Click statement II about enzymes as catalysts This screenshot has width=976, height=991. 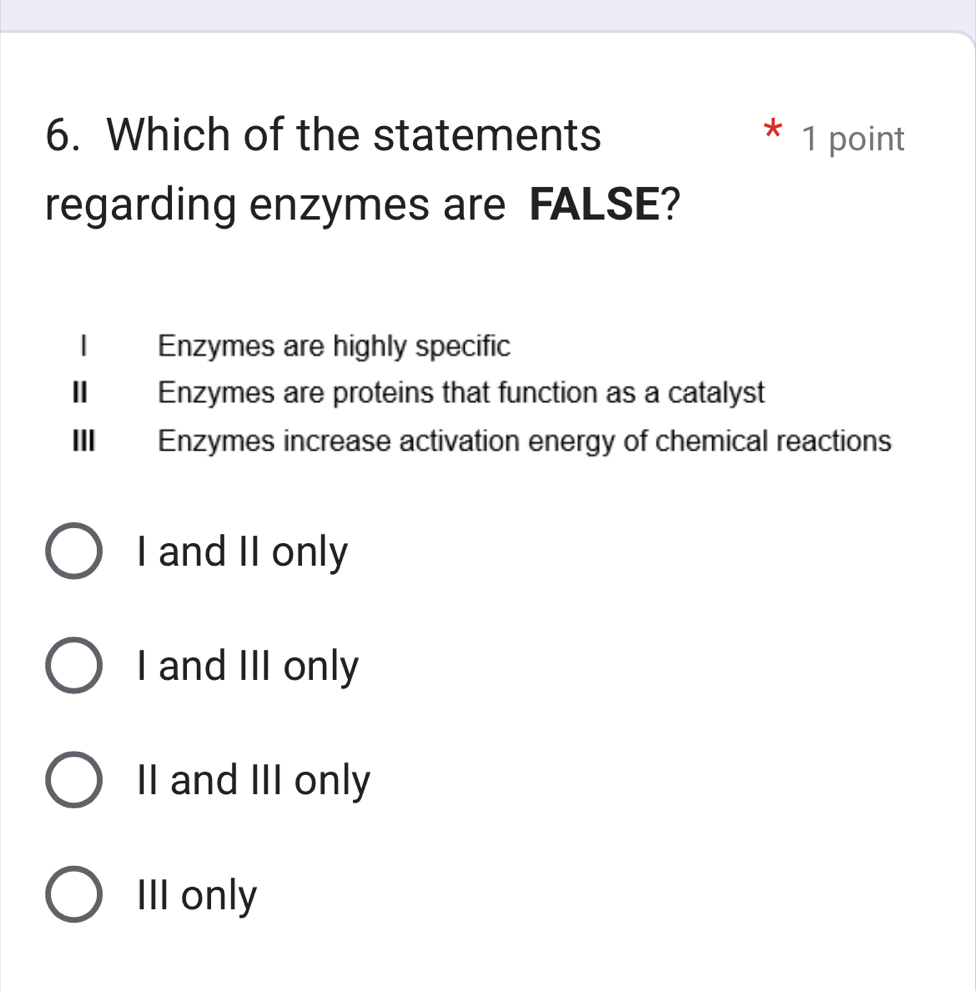point(461,393)
